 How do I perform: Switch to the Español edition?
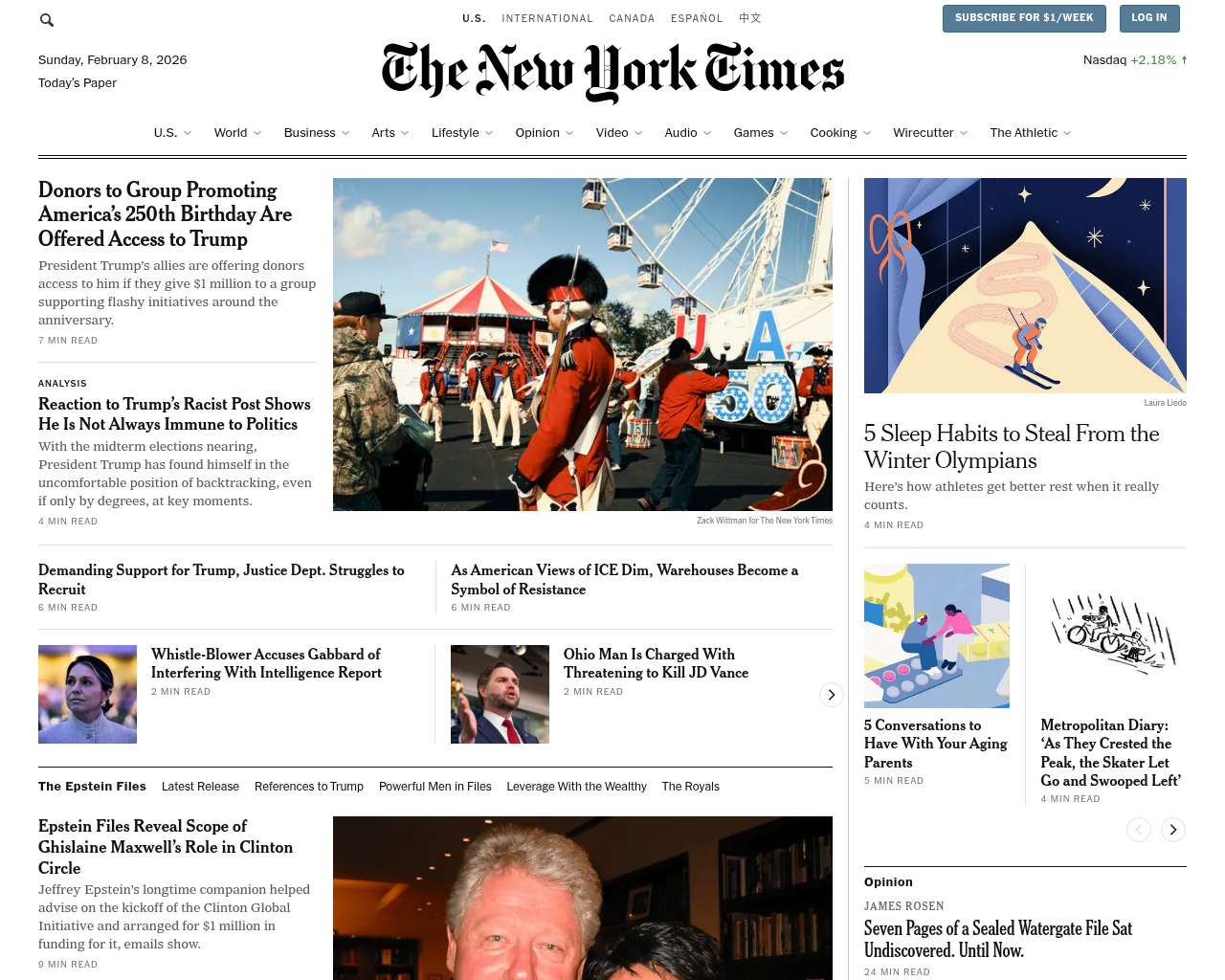(697, 18)
